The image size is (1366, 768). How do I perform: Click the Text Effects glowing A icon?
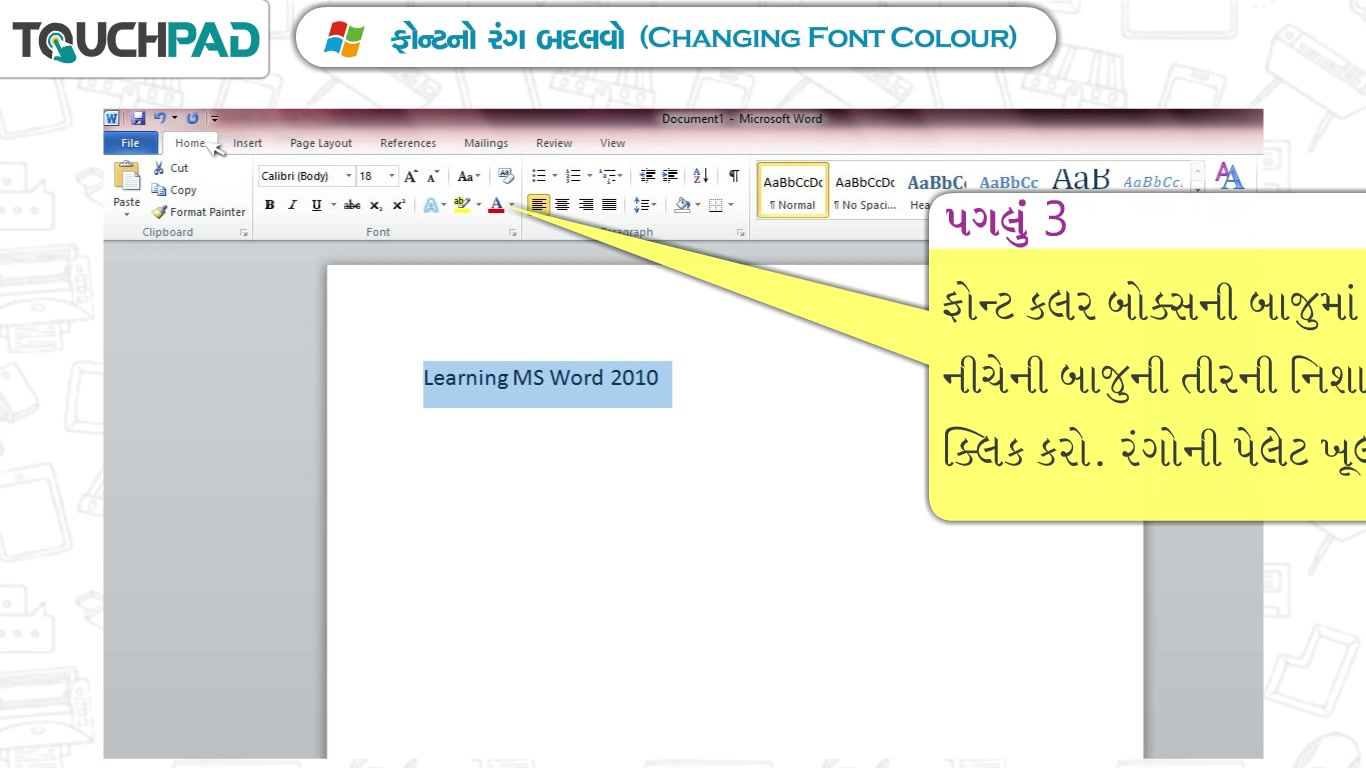click(431, 205)
